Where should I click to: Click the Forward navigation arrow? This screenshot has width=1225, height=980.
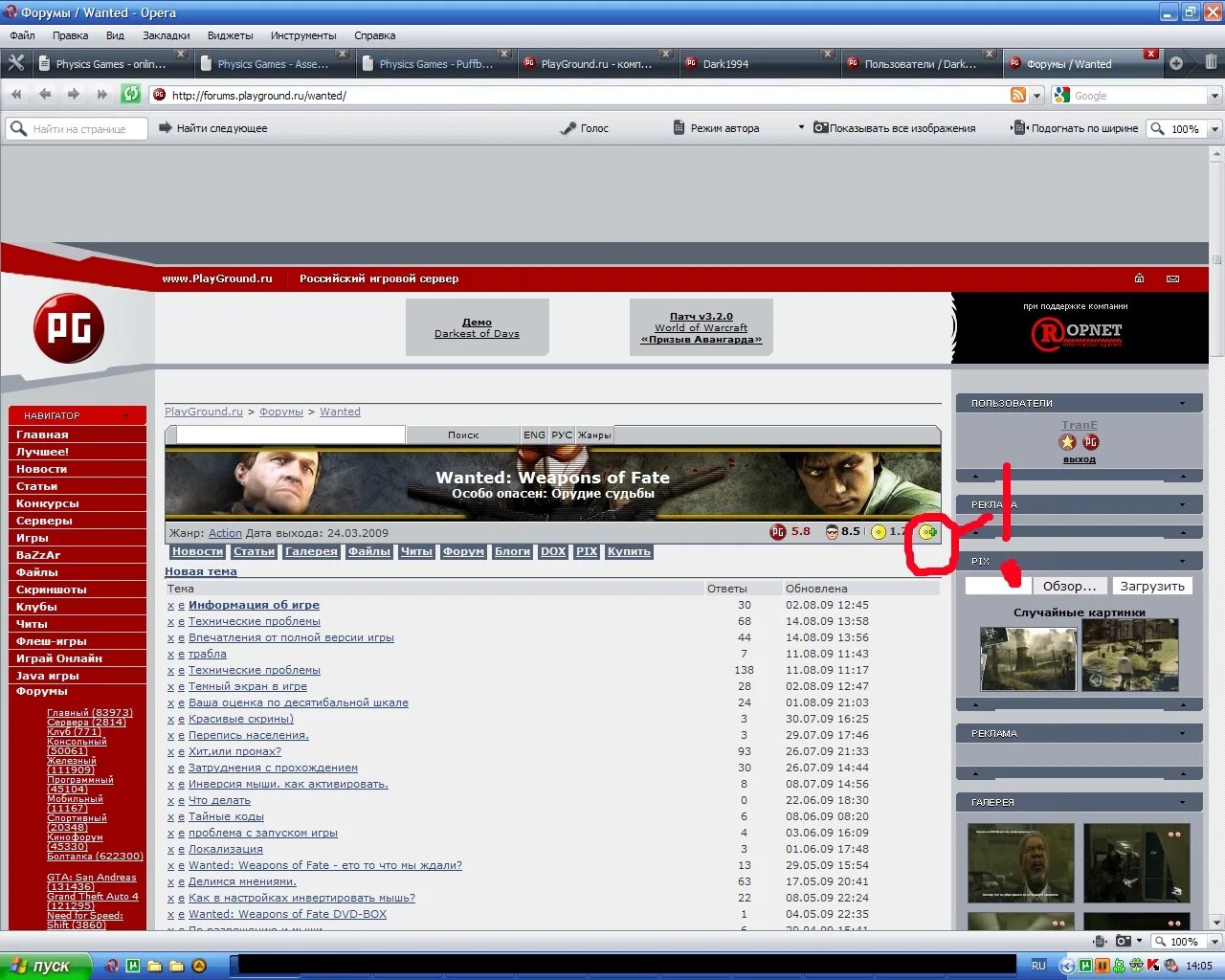point(74,94)
